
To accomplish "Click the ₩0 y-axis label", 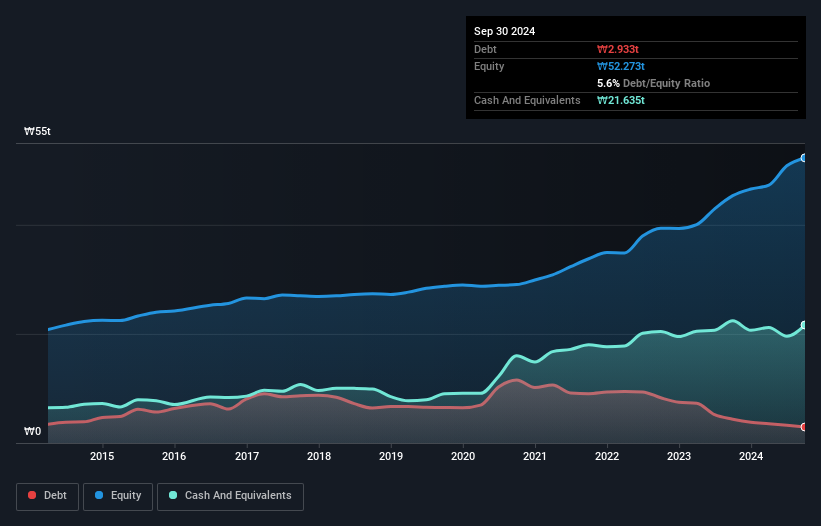I will (x=32, y=431).
